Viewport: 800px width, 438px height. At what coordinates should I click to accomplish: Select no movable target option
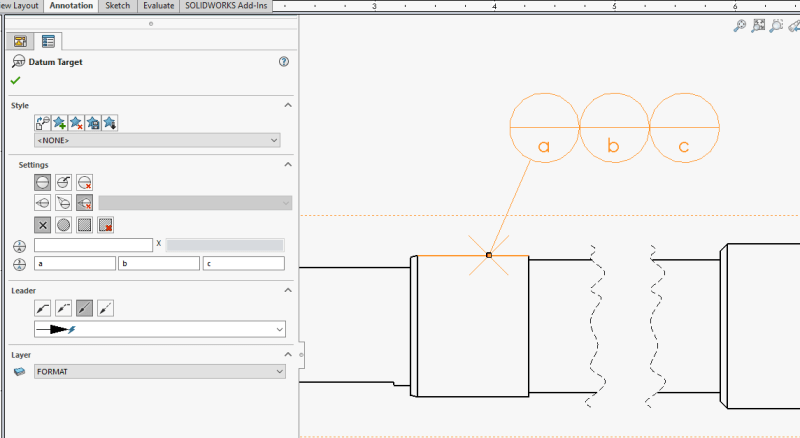pyautogui.click(x=84, y=203)
